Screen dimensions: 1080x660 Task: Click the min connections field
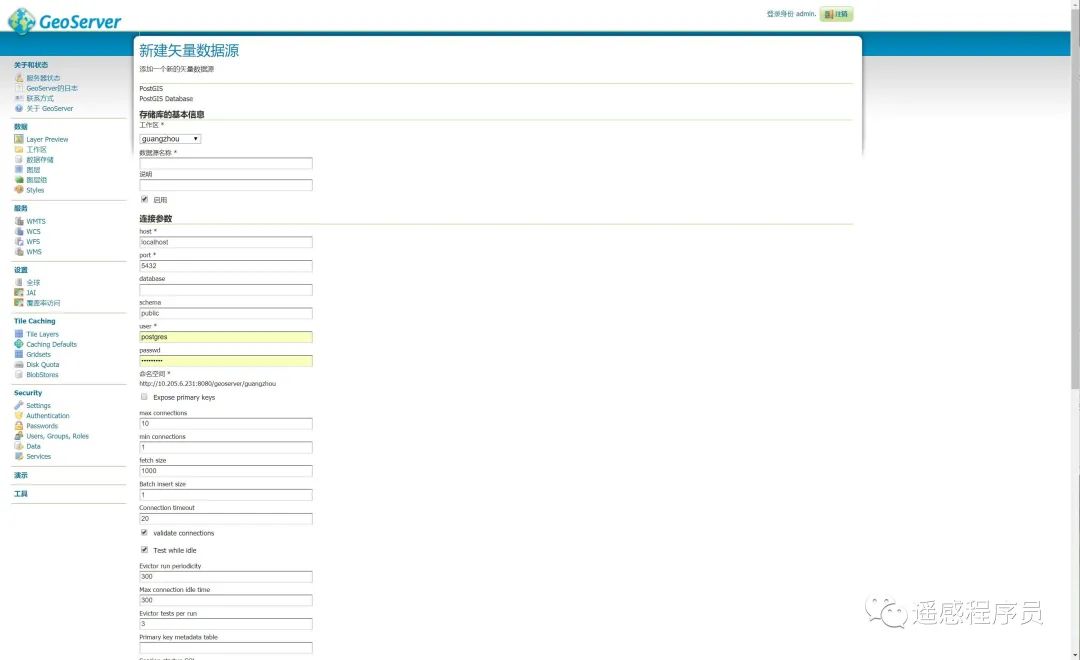pyautogui.click(x=226, y=447)
